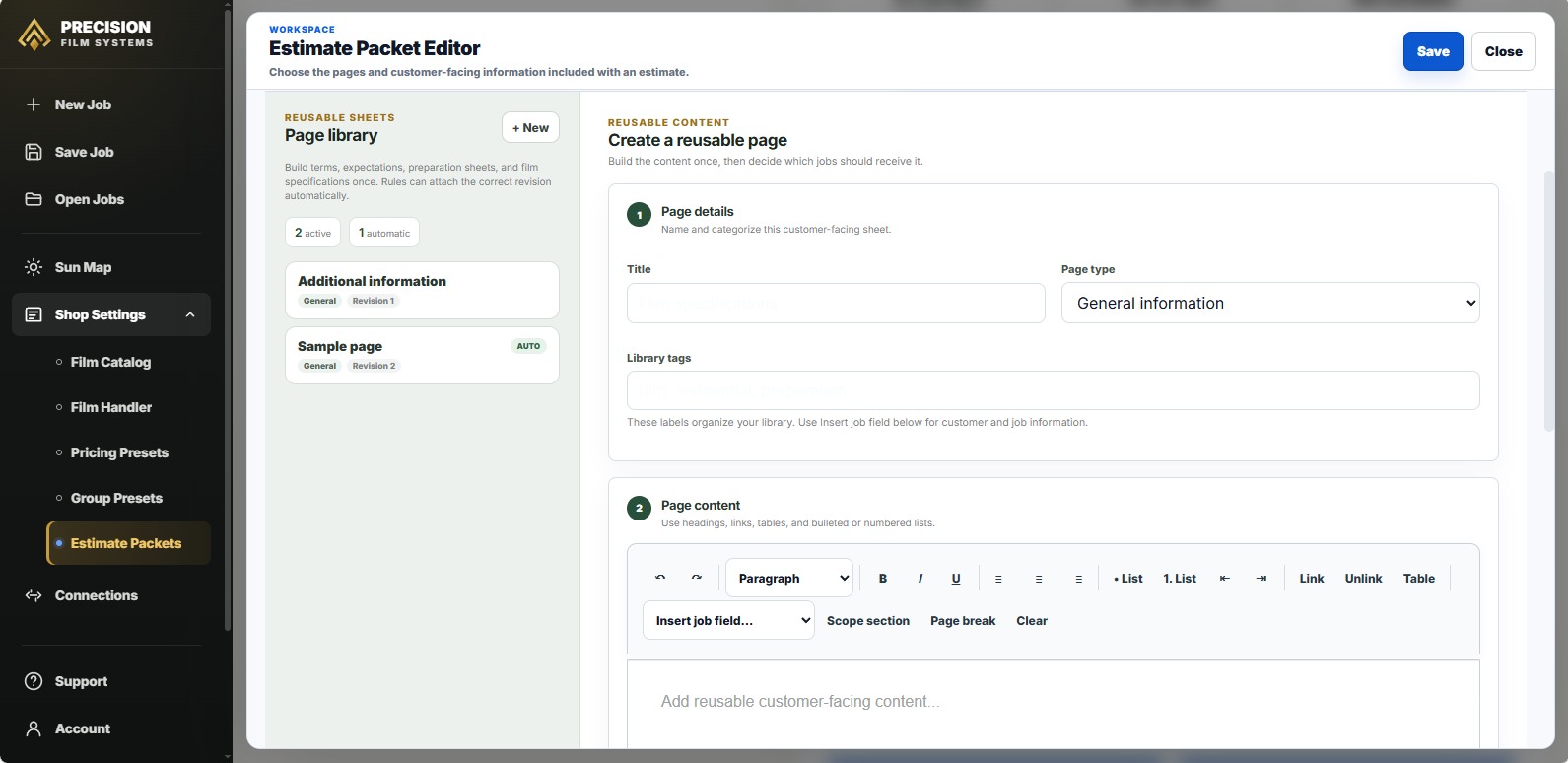
Task: Align text to the left
Action: pos(998,579)
